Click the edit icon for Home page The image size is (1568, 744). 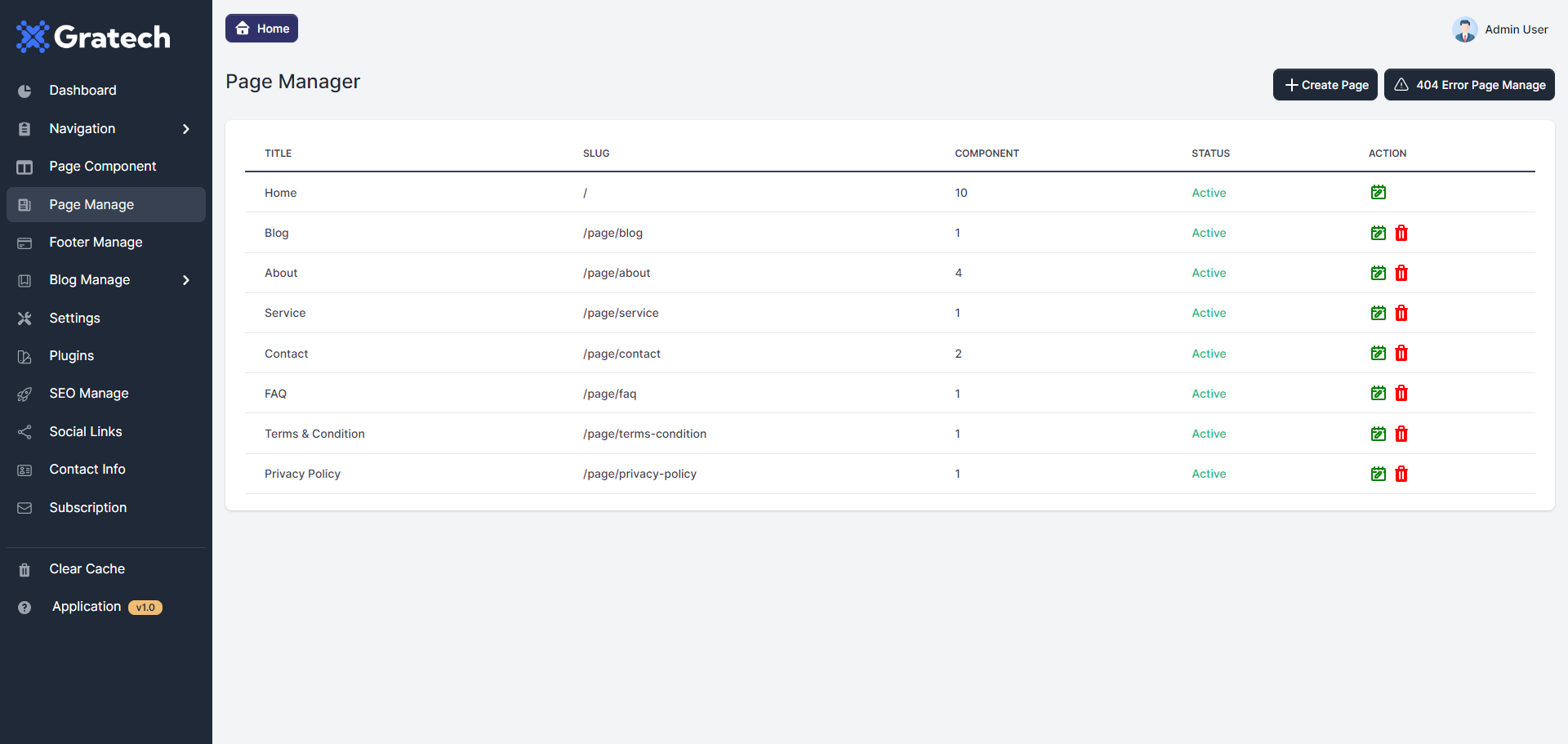click(1378, 193)
